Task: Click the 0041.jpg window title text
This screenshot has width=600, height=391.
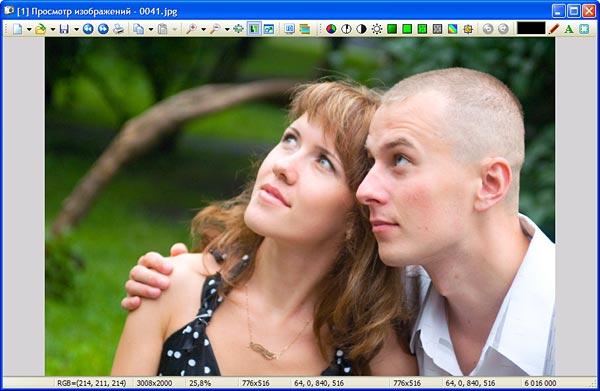Action: [x=158, y=11]
